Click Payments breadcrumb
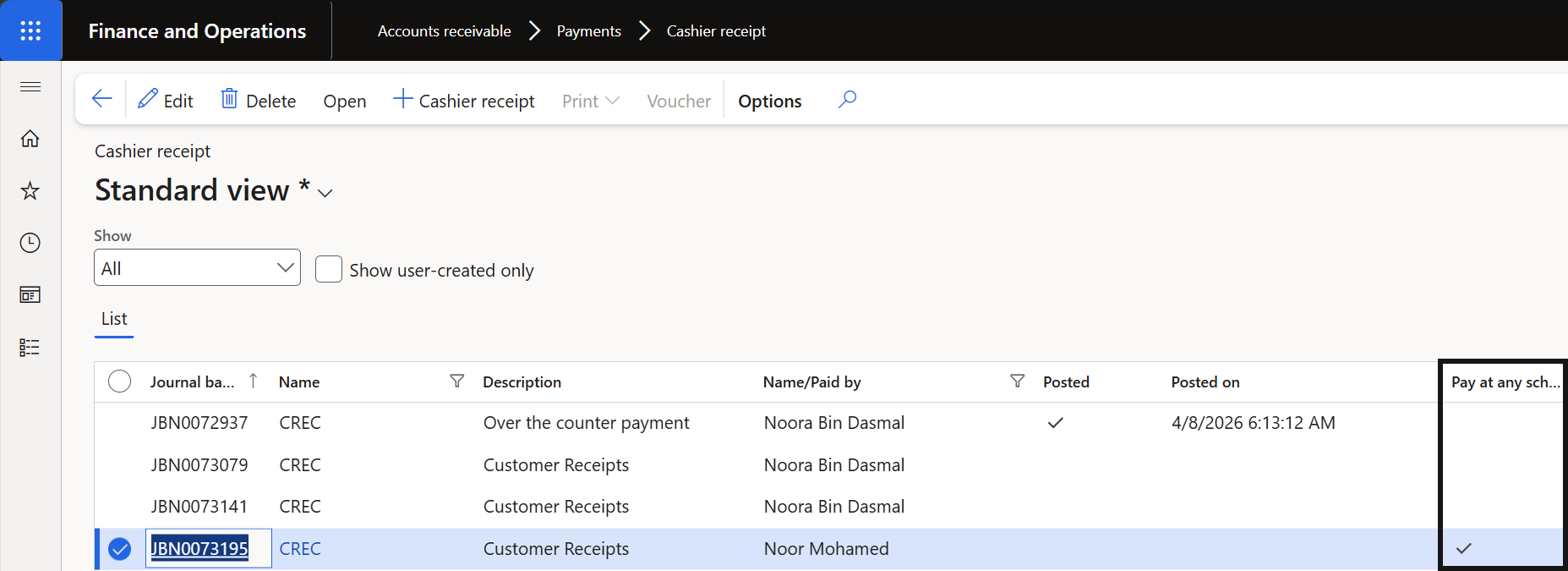 [x=589, y=31]
